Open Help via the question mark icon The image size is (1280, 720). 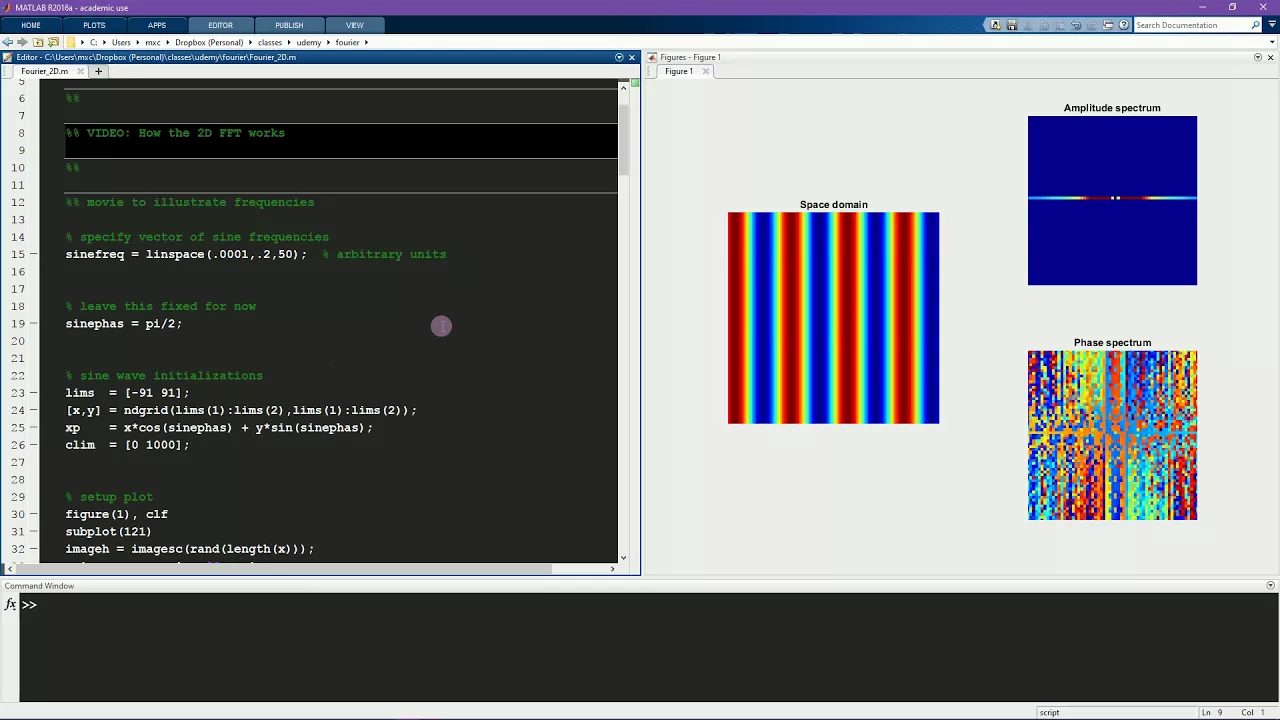pyautogui.click(x=1124, y=25)
